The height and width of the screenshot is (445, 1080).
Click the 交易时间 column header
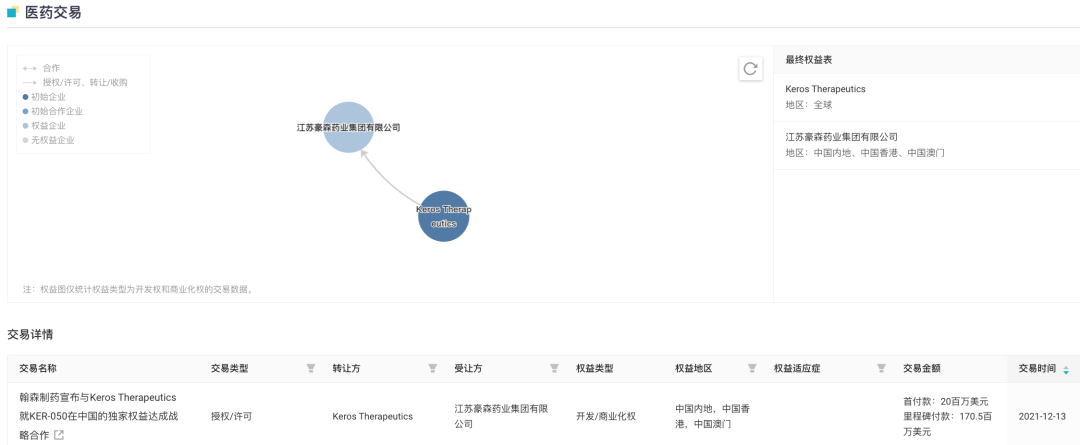(x=1037, y=369)
